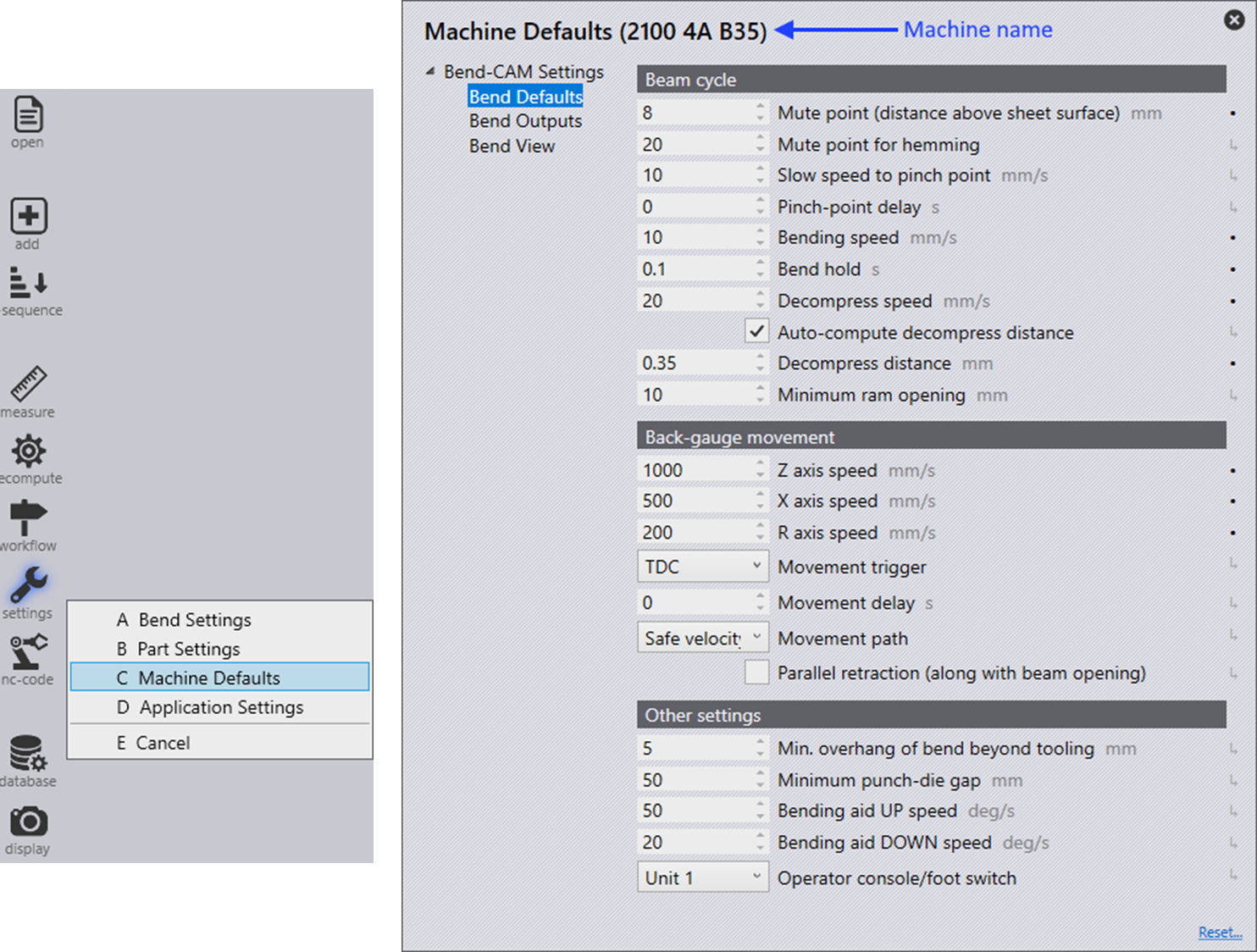This screenshot has width=1257, height=952.
Task: Choose Machine Defaults menu entry
Action: pyautogui.click(x=220, y=678)
